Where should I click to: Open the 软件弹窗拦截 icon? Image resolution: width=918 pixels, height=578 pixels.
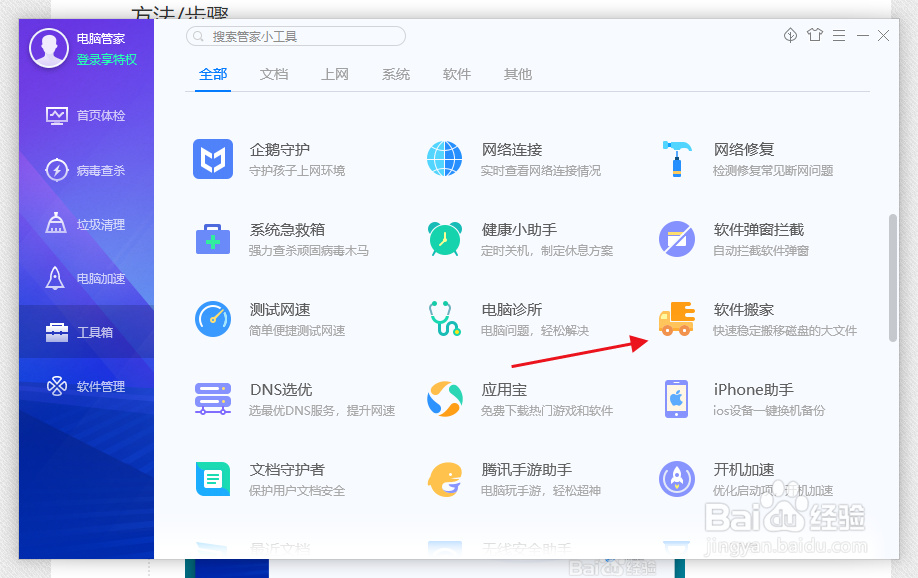(677, 239)
